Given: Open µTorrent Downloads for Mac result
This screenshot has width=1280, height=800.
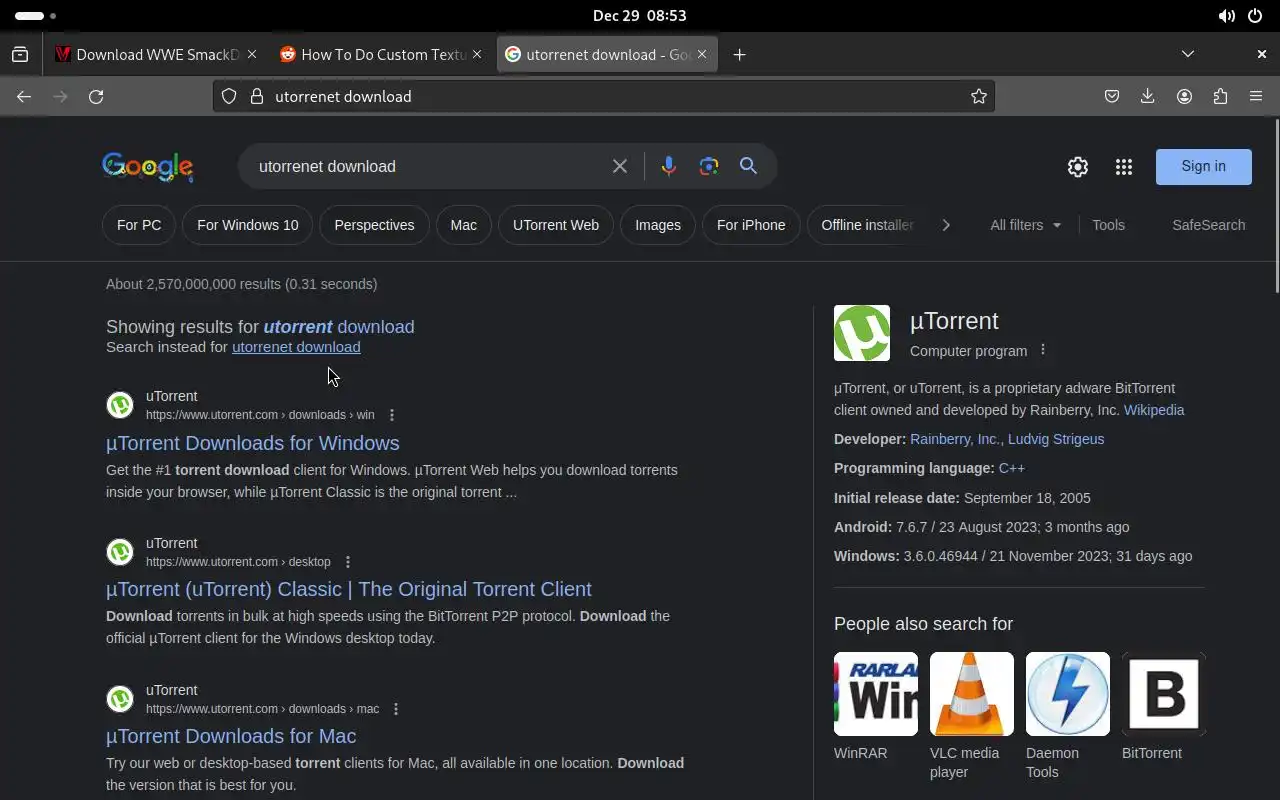Looking at the screenshot, I should 231,736.
